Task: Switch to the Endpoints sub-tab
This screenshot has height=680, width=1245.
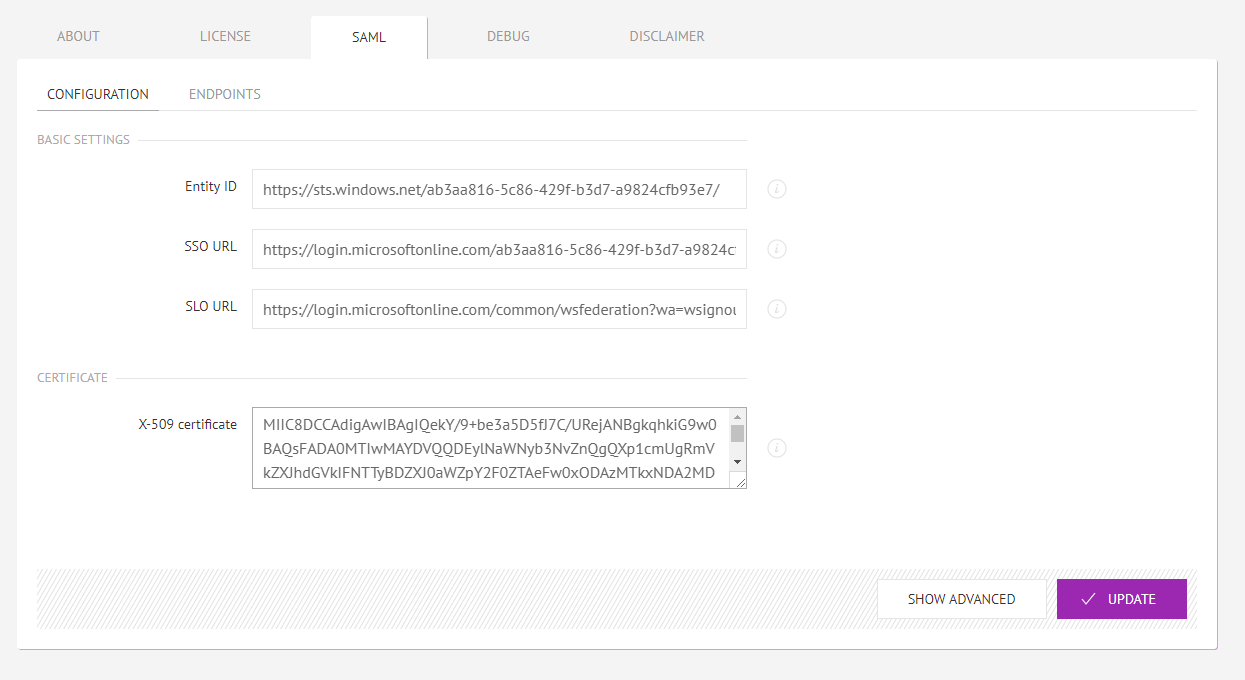Action: click(225, 94)
